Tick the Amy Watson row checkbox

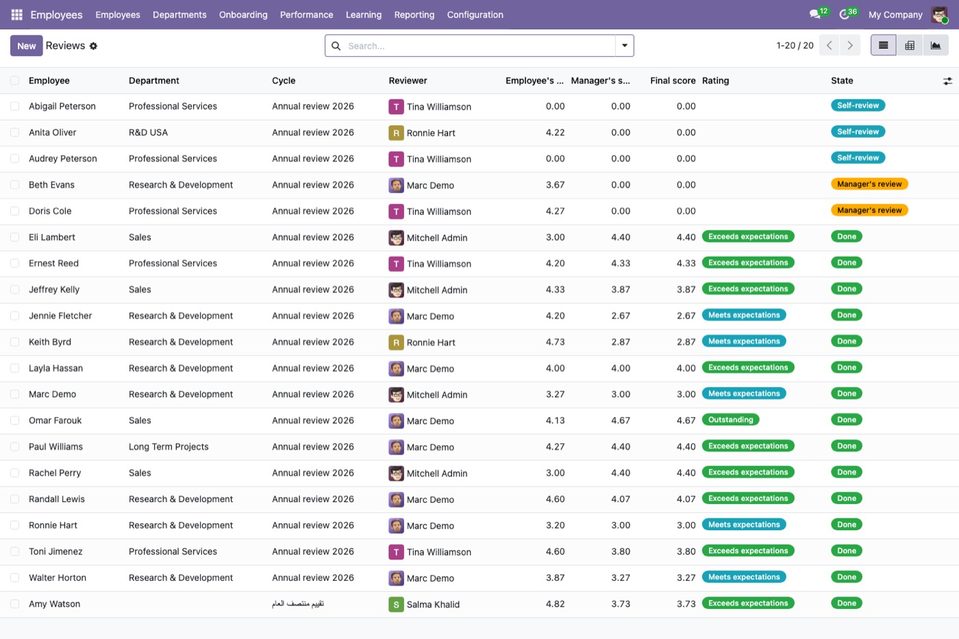point(15,604)
